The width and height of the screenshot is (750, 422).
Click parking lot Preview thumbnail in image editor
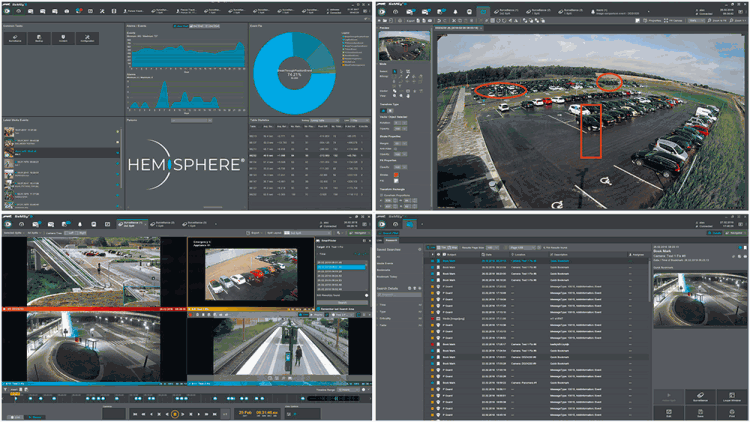point(404,46)
